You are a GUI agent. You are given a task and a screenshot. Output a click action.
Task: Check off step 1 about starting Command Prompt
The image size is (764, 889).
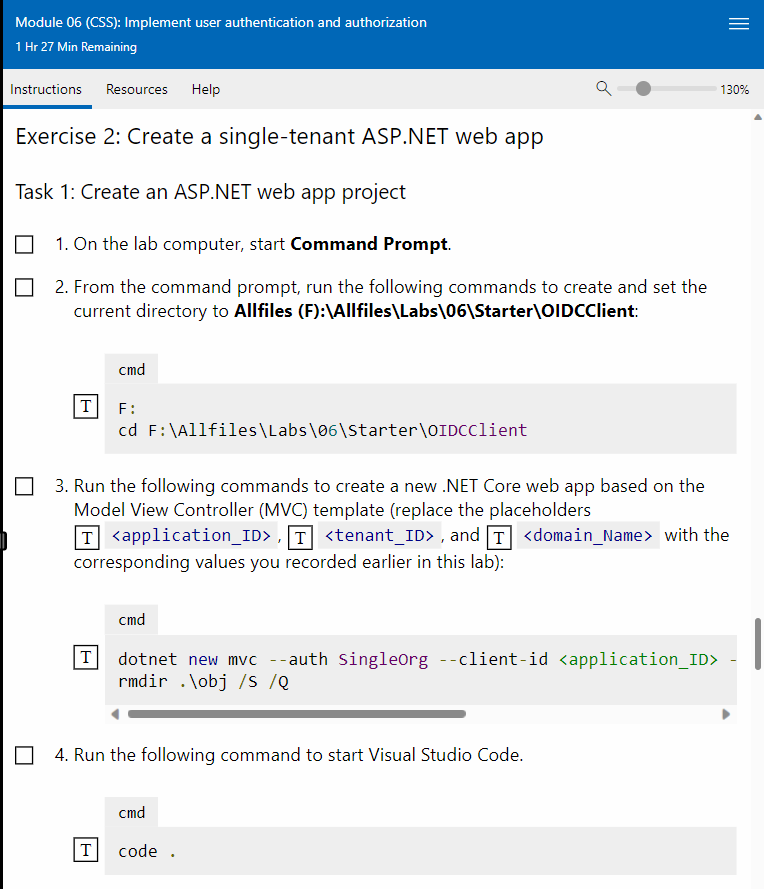click(24, 243)
